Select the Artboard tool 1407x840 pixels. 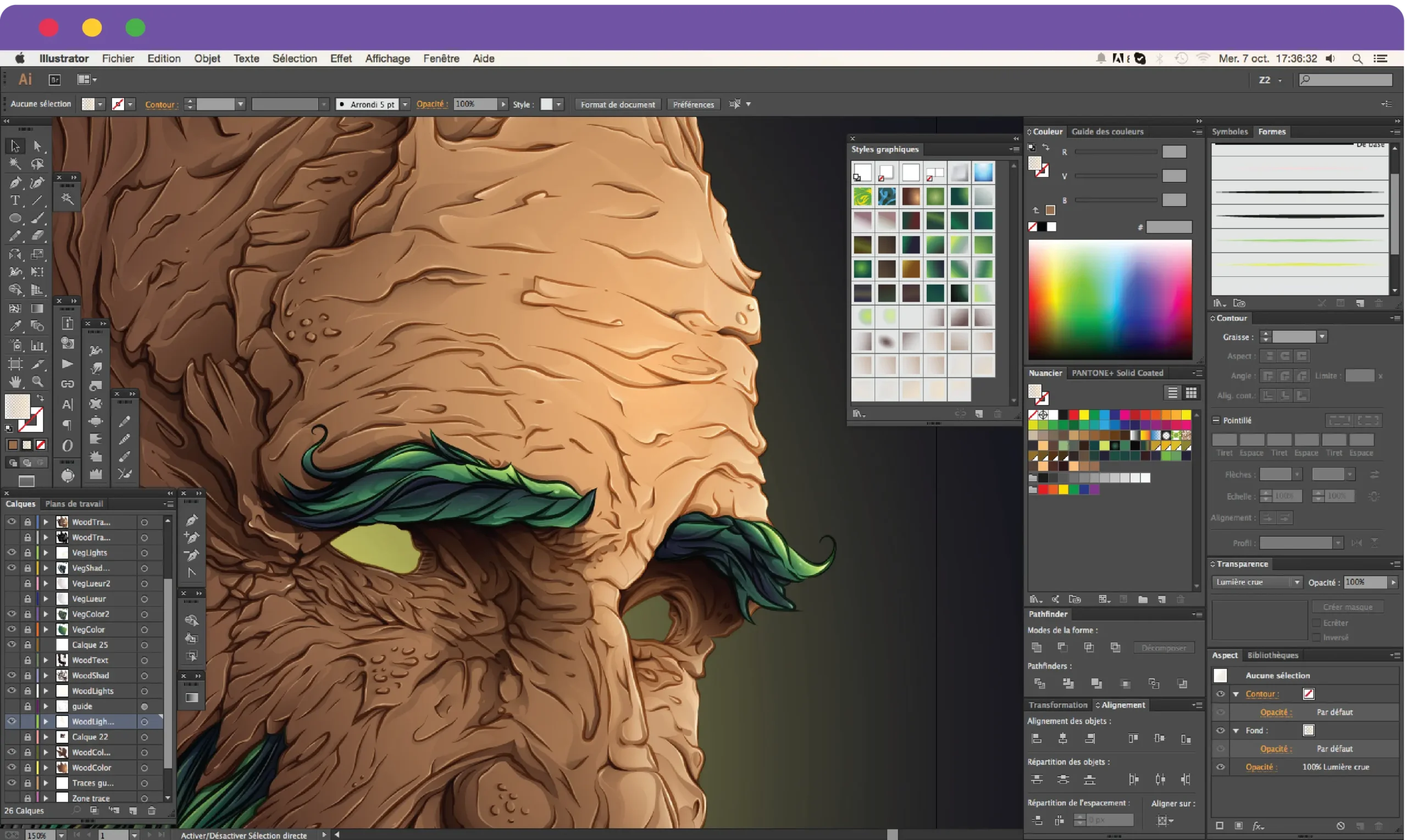click(x=15, y=364)
